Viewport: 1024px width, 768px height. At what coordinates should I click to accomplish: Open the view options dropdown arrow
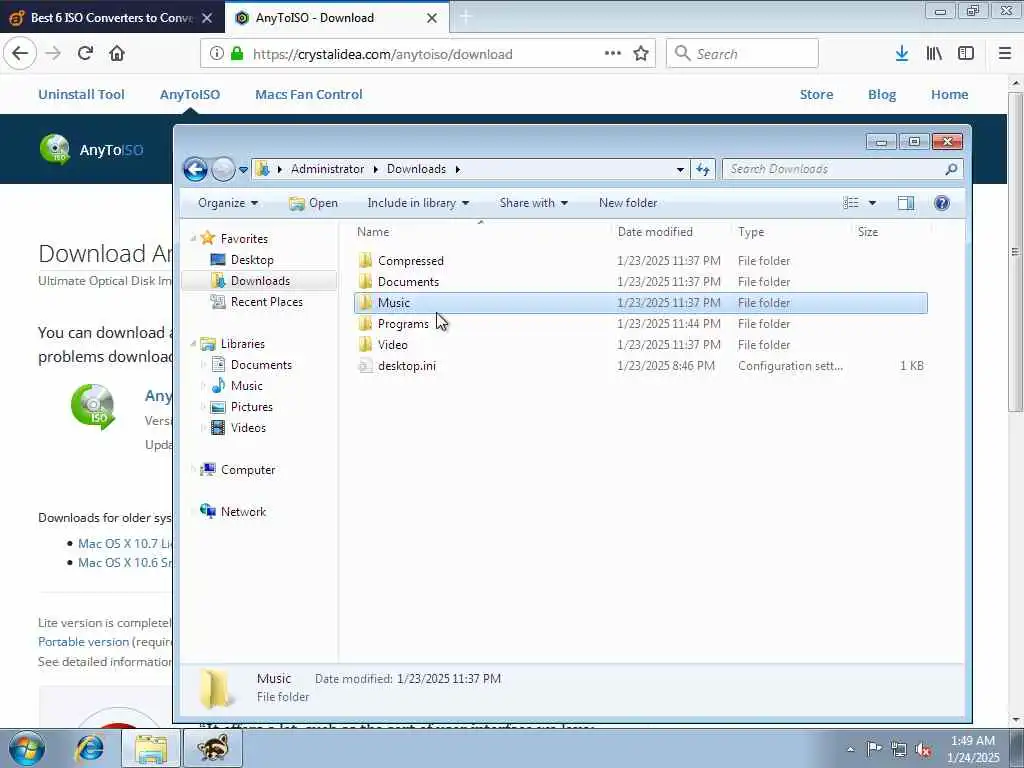pyautogui.click(x=872, y=203)
